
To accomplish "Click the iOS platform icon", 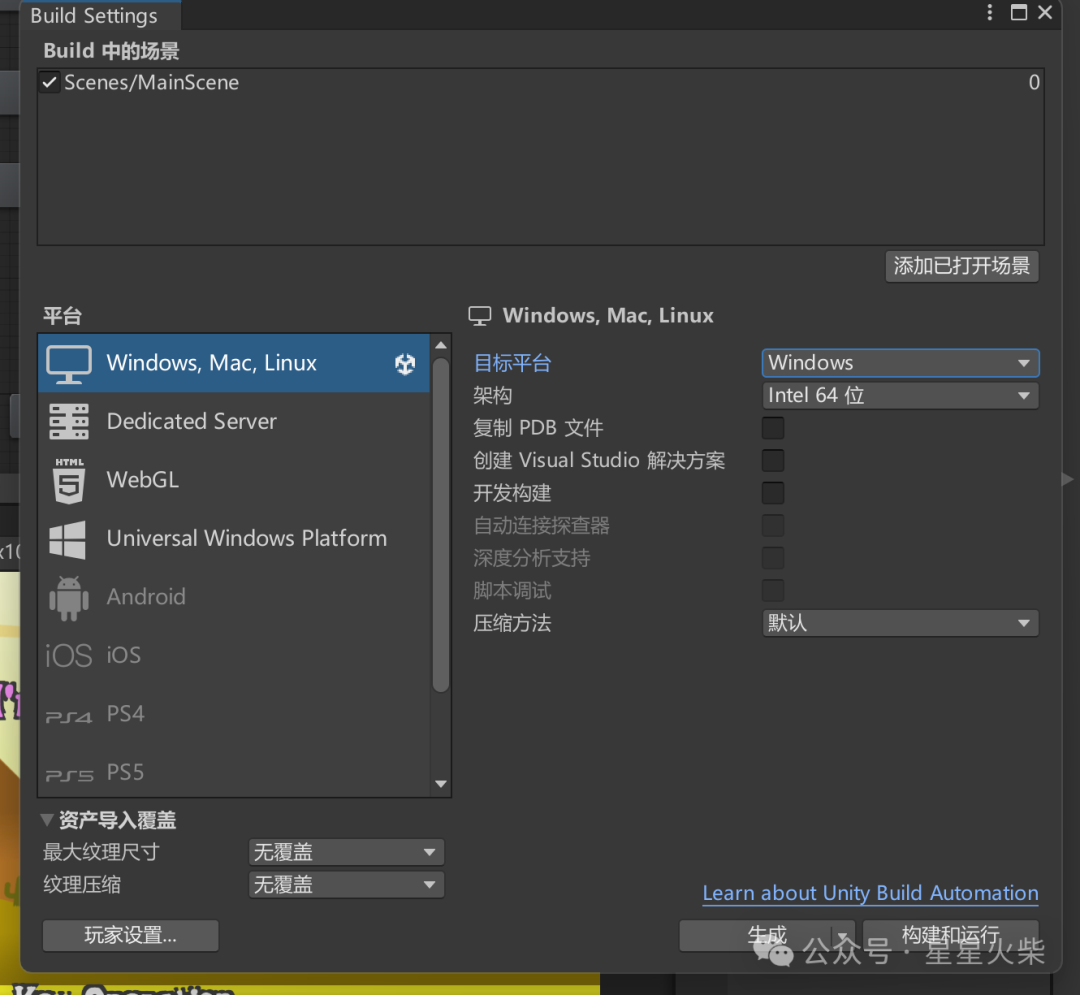I will point(68,656).
